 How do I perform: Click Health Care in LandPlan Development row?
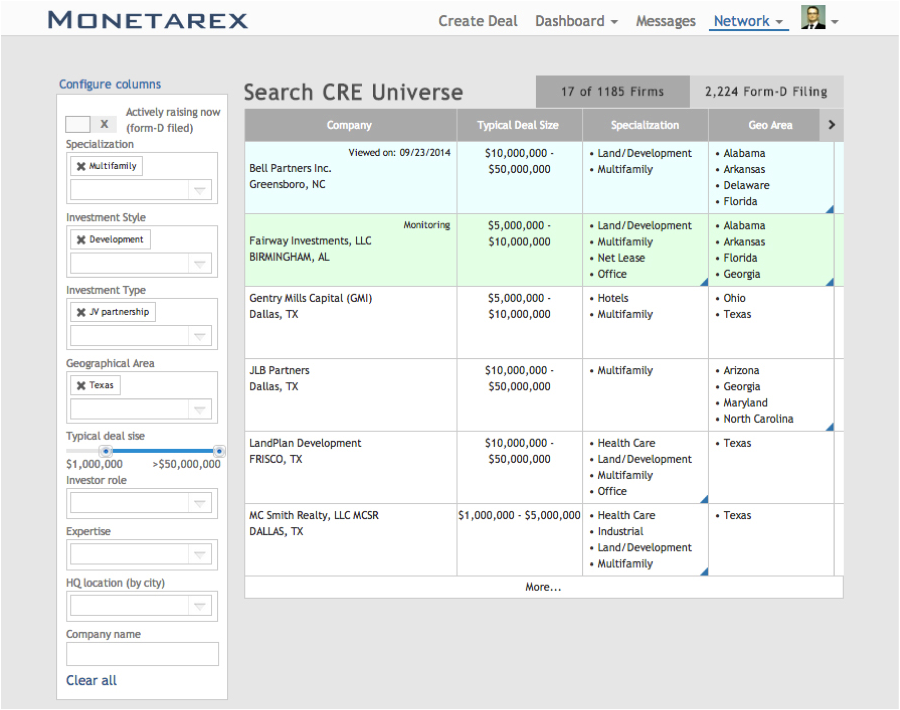[626, 443]
